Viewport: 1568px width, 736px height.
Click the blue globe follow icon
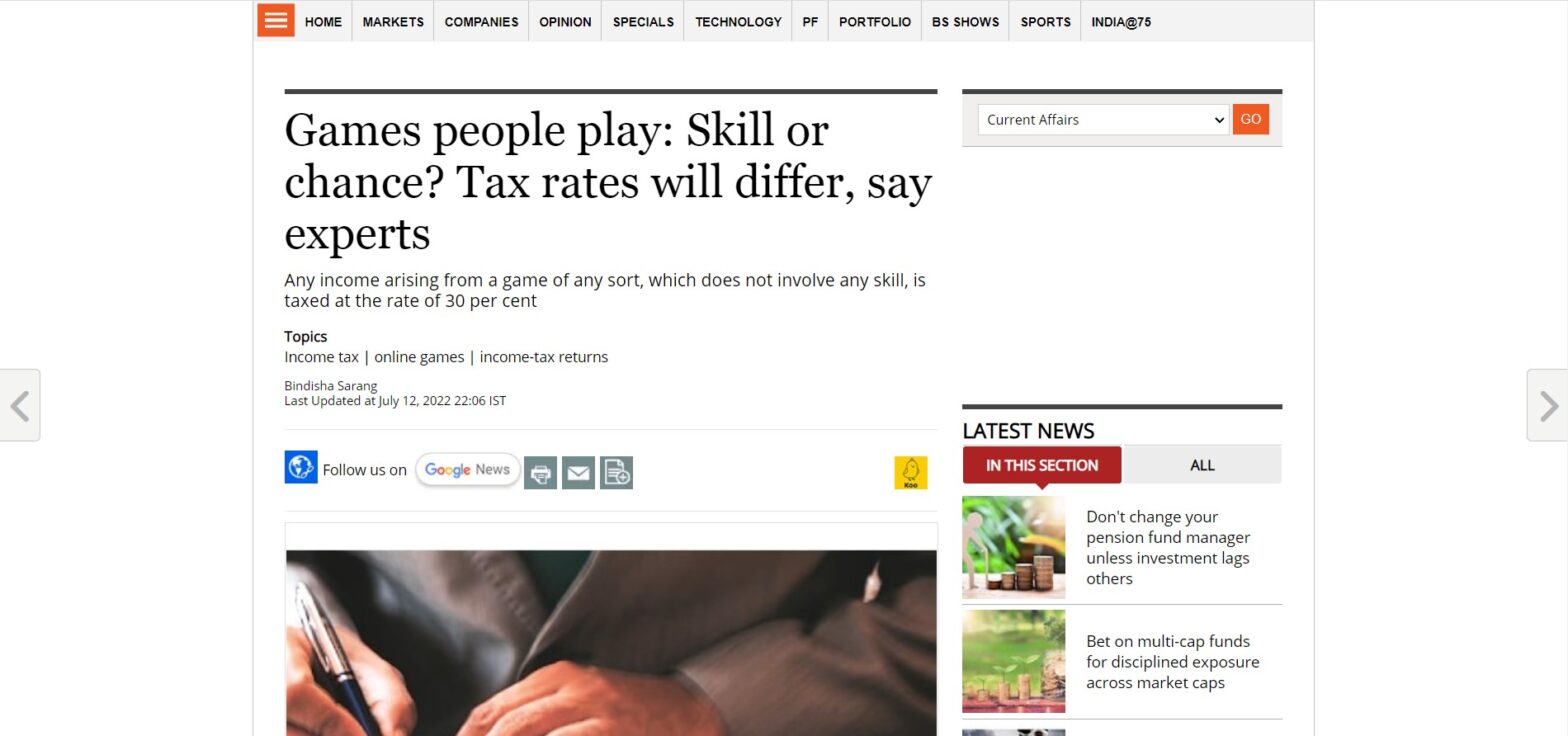point(301,467)
